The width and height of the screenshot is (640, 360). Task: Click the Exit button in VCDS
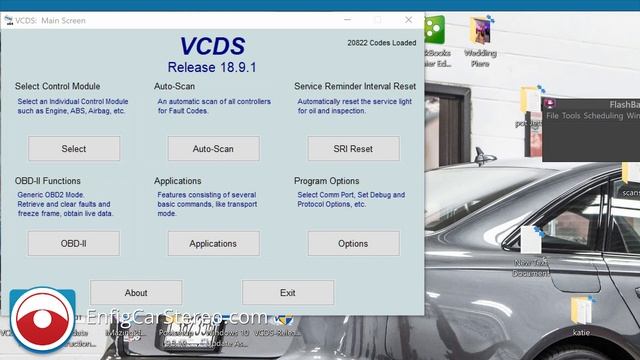(288, 293)
